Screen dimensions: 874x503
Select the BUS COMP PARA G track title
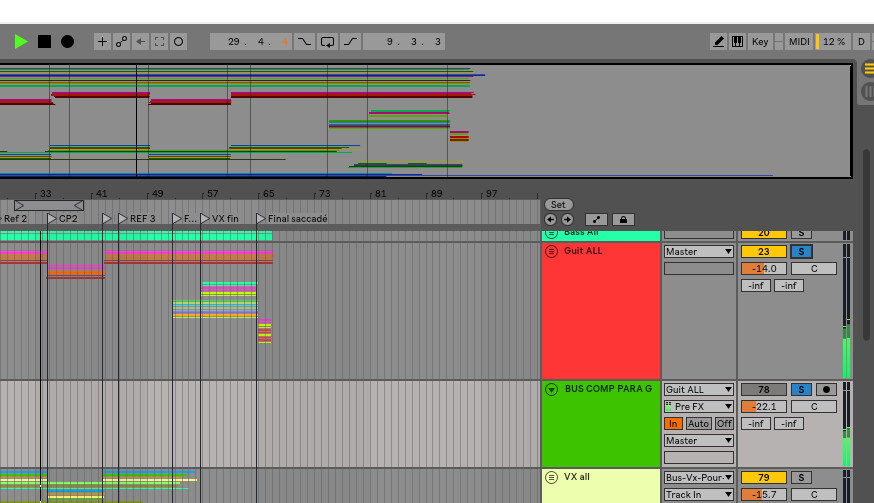click(608, 389)
